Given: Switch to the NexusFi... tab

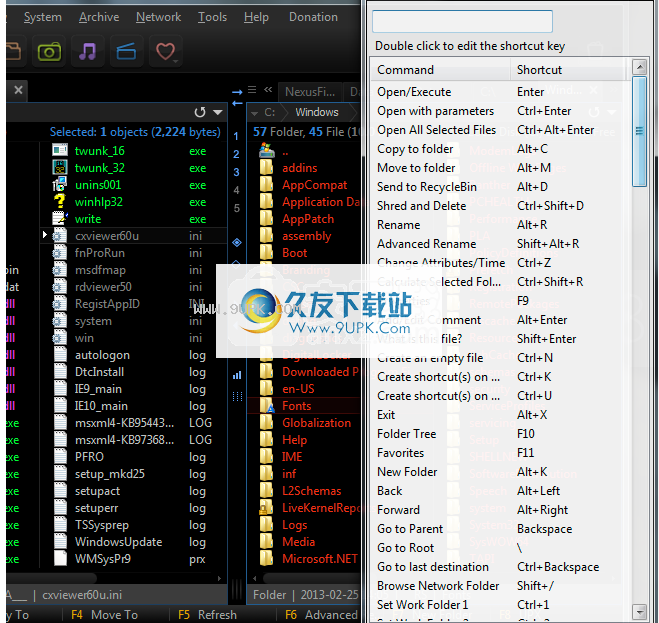Looking at the screenshot, I should coord(310,92).
